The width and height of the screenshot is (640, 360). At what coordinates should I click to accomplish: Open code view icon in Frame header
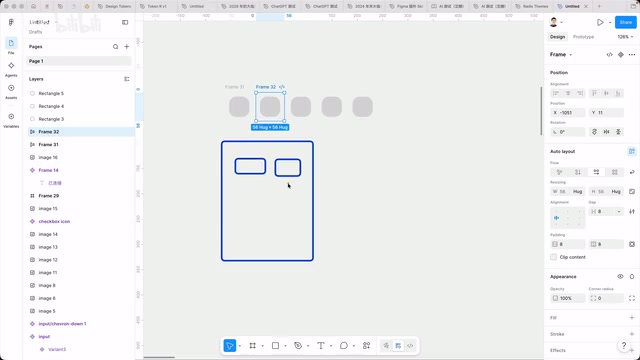(609, 55)
